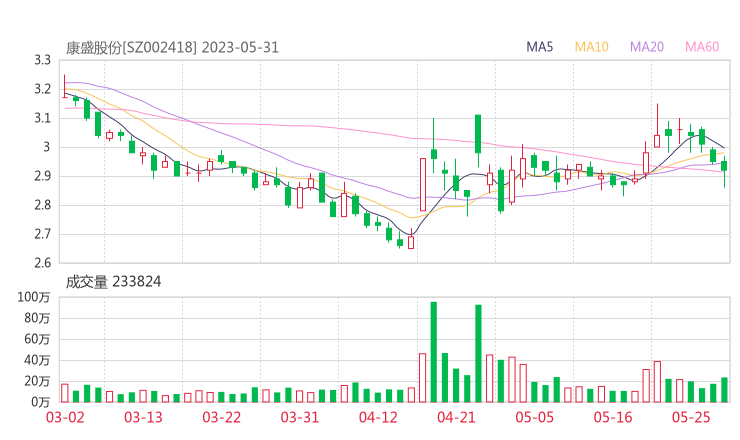Select the first red candlestick at 03-02
This screenshot has height=440, width=740.
[x=65, y=86]
